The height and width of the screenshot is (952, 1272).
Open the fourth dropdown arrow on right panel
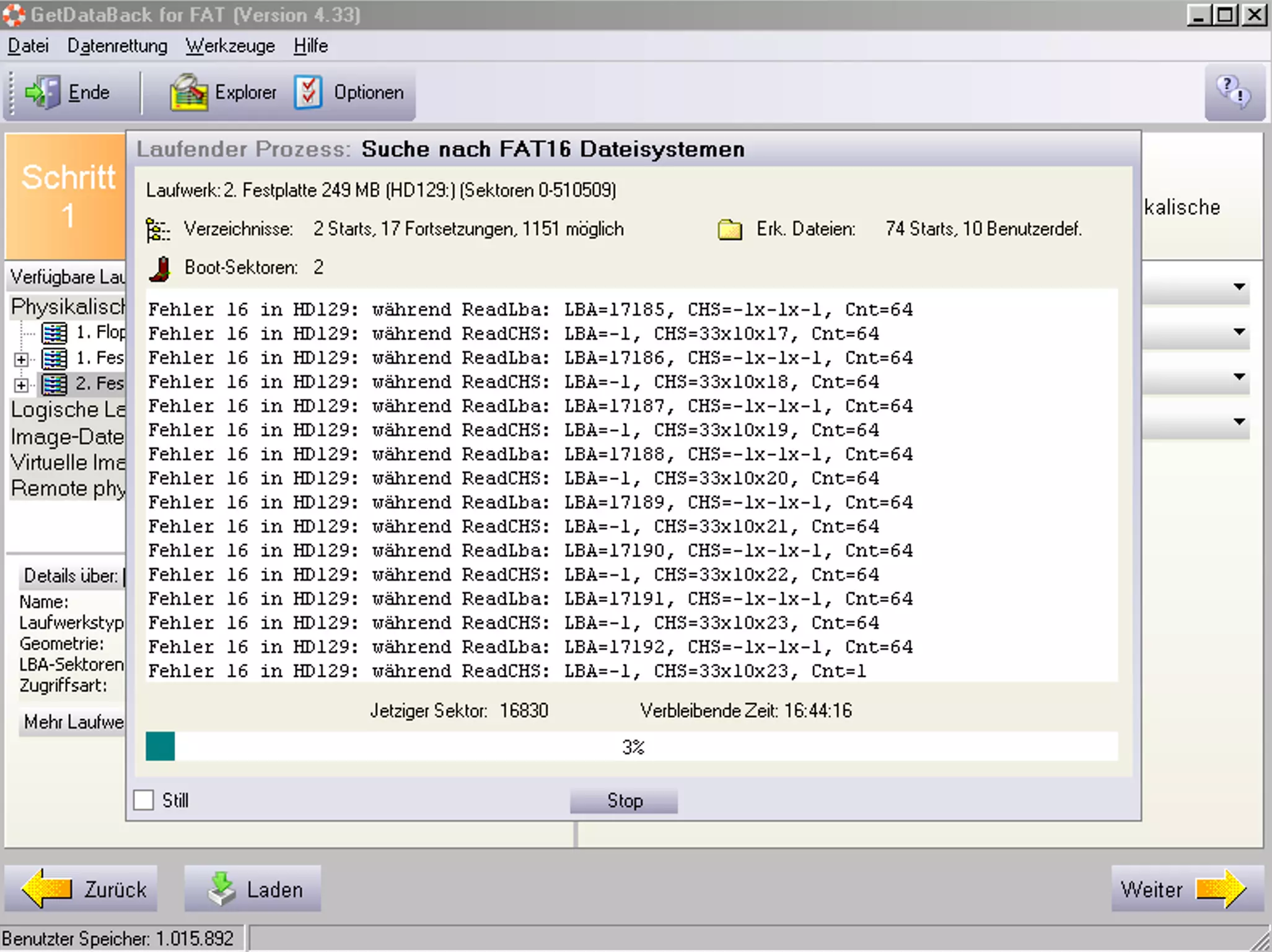pos(1239,422)
